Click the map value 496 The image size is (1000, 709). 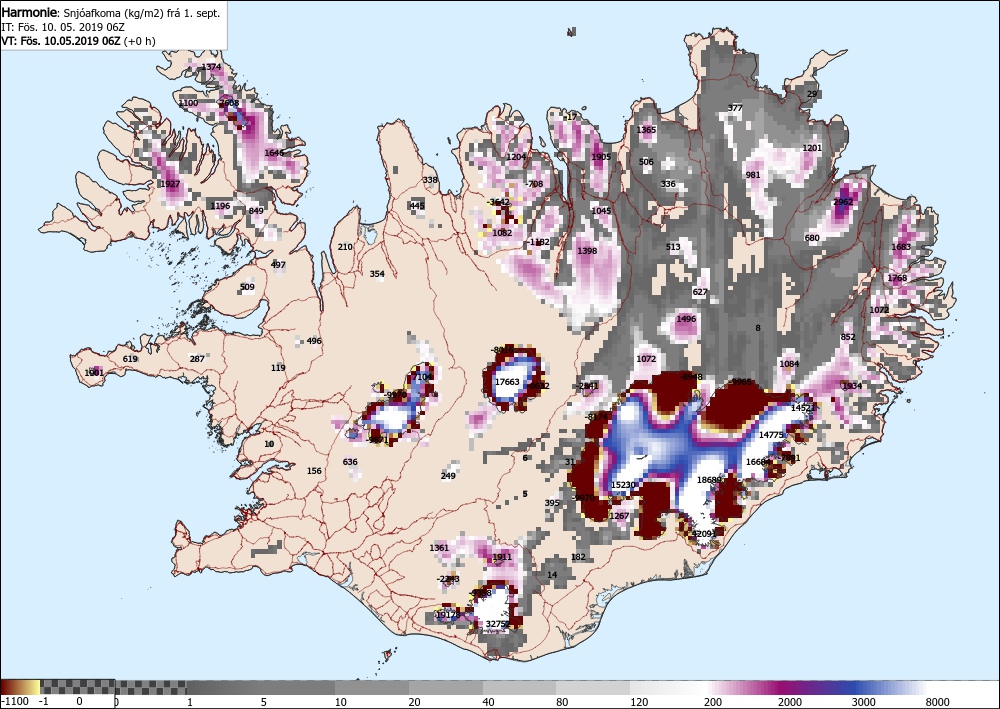(314, 340)
